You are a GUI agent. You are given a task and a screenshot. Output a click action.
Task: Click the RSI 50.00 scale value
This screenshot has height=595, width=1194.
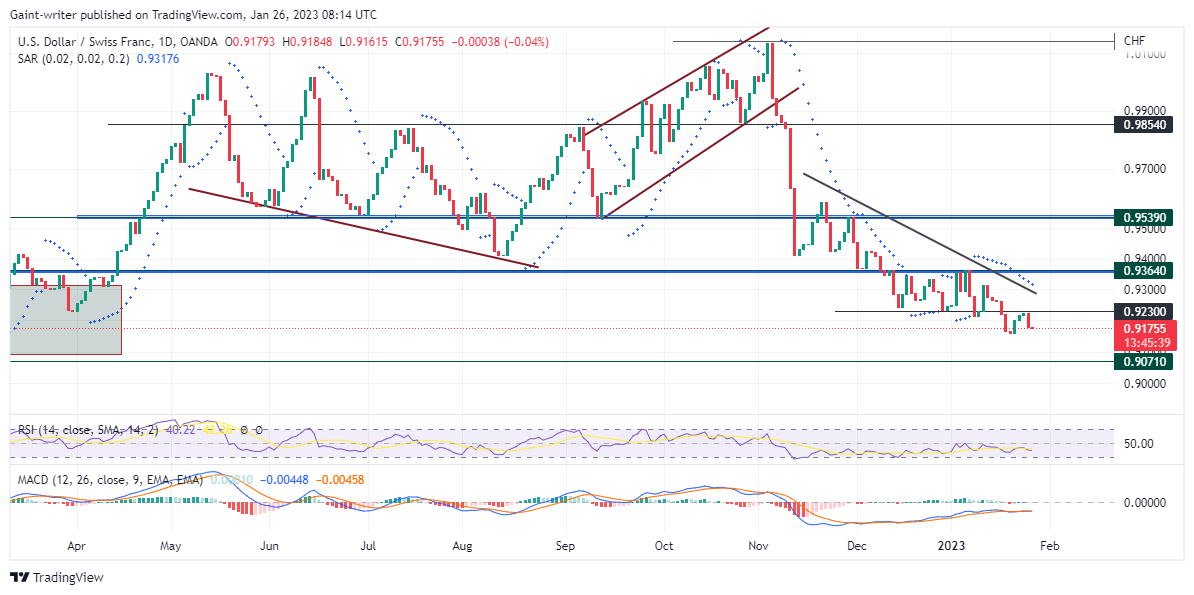[1139, 443]
